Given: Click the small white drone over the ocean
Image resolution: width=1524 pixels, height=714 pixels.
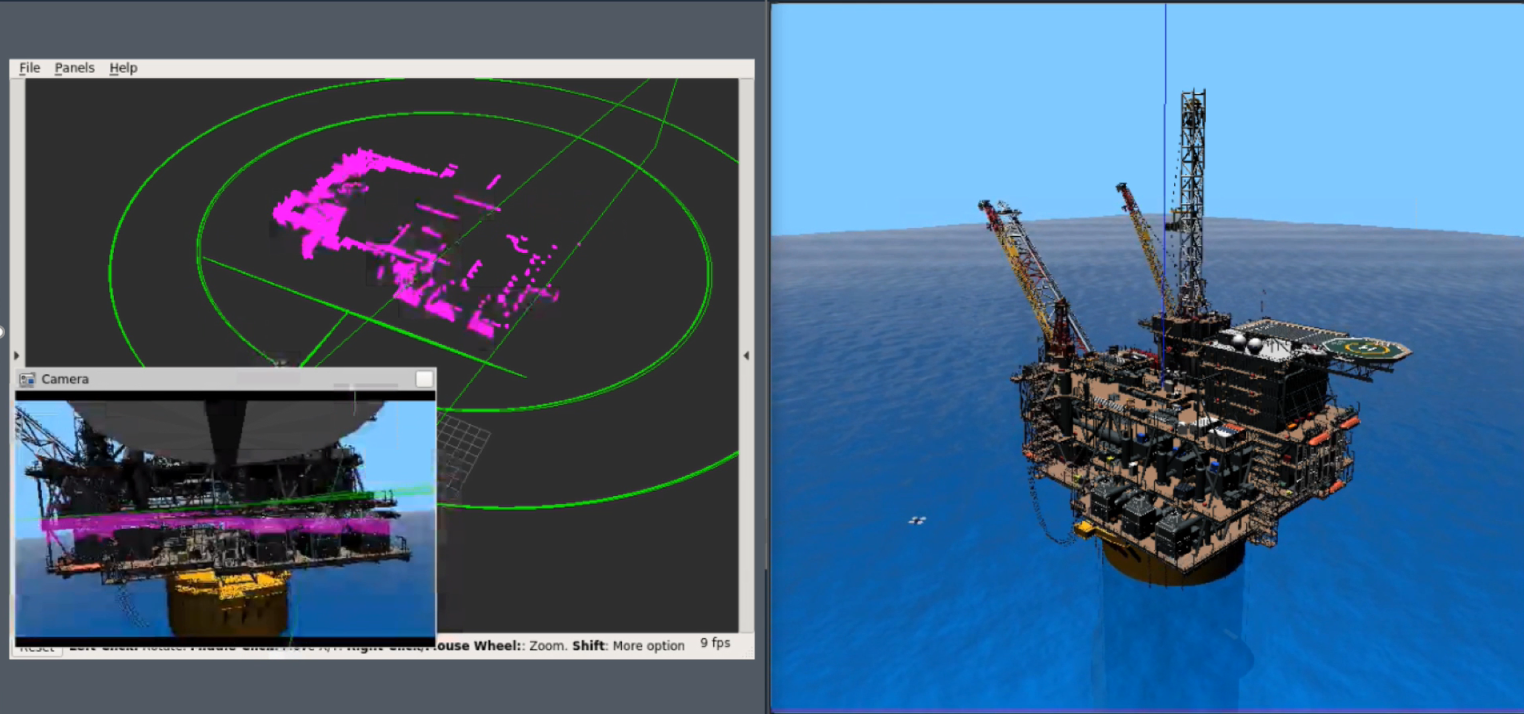Looking at the screenshot, I should click(916, 520).
